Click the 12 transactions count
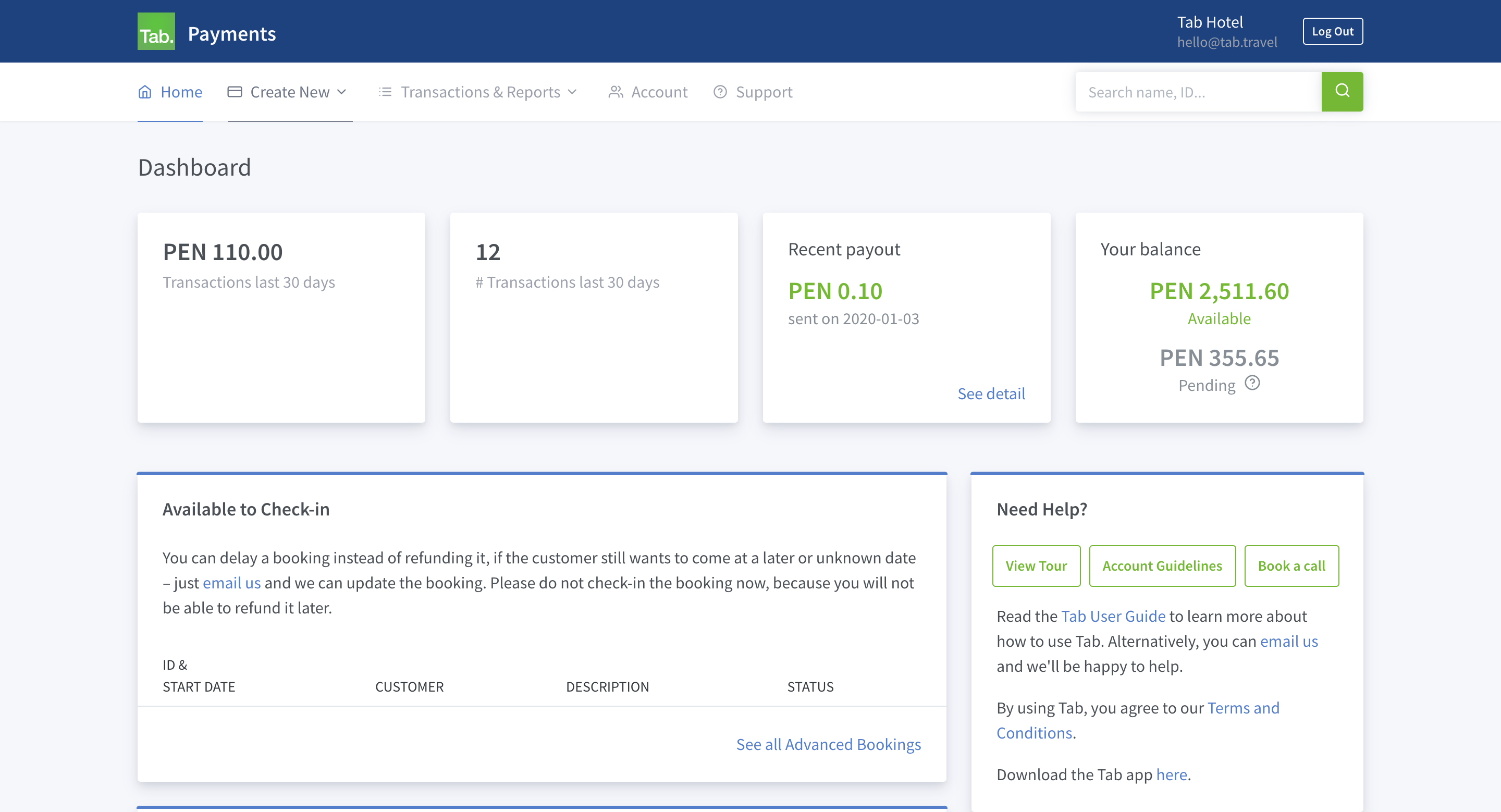This screenshot has height=812, width=1501. point(488,252)
